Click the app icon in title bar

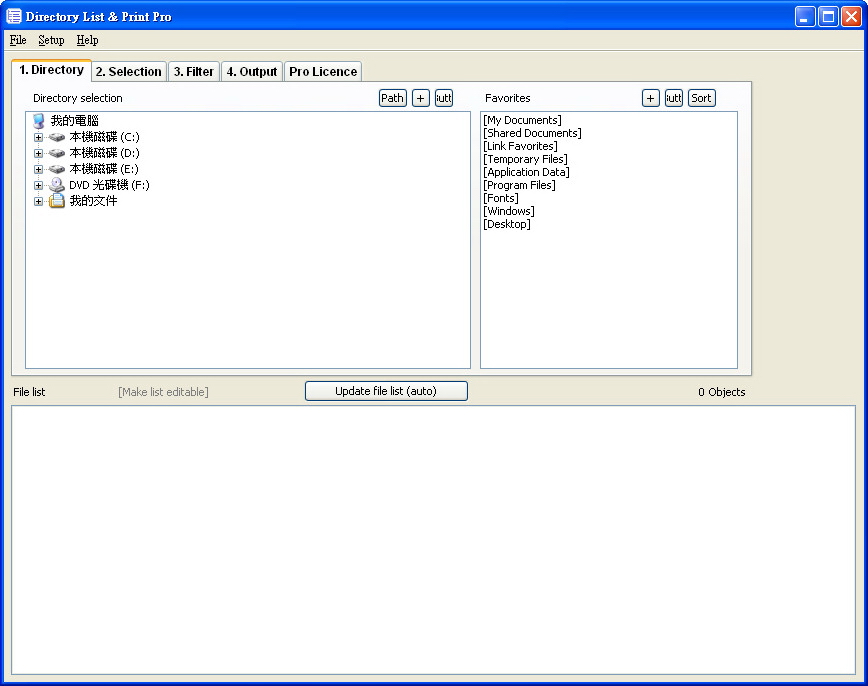click(x=14, y=16)
